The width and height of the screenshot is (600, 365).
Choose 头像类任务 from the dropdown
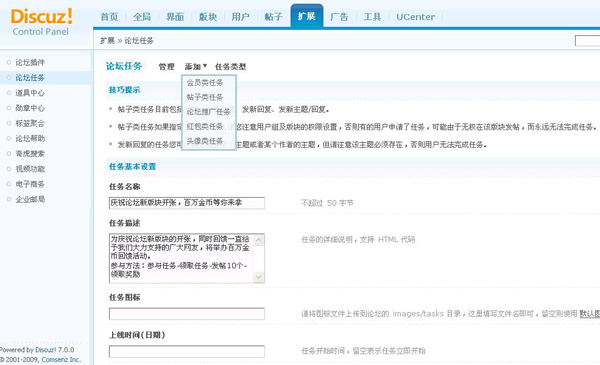205,141
